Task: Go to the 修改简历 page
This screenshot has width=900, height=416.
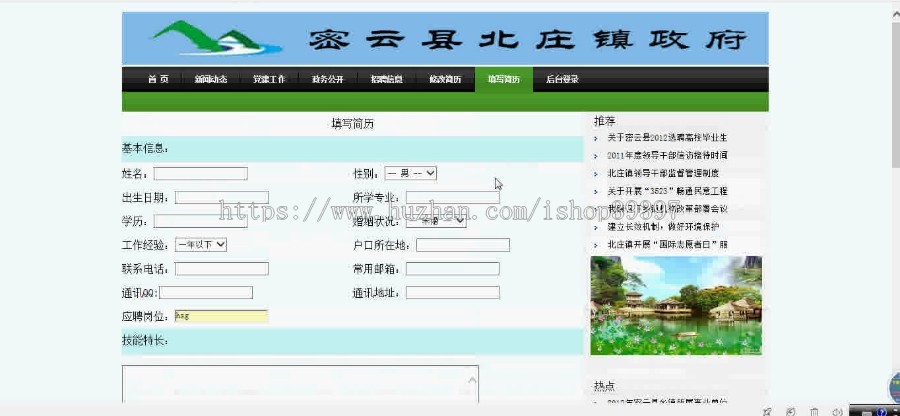Action: pos(445,80)
